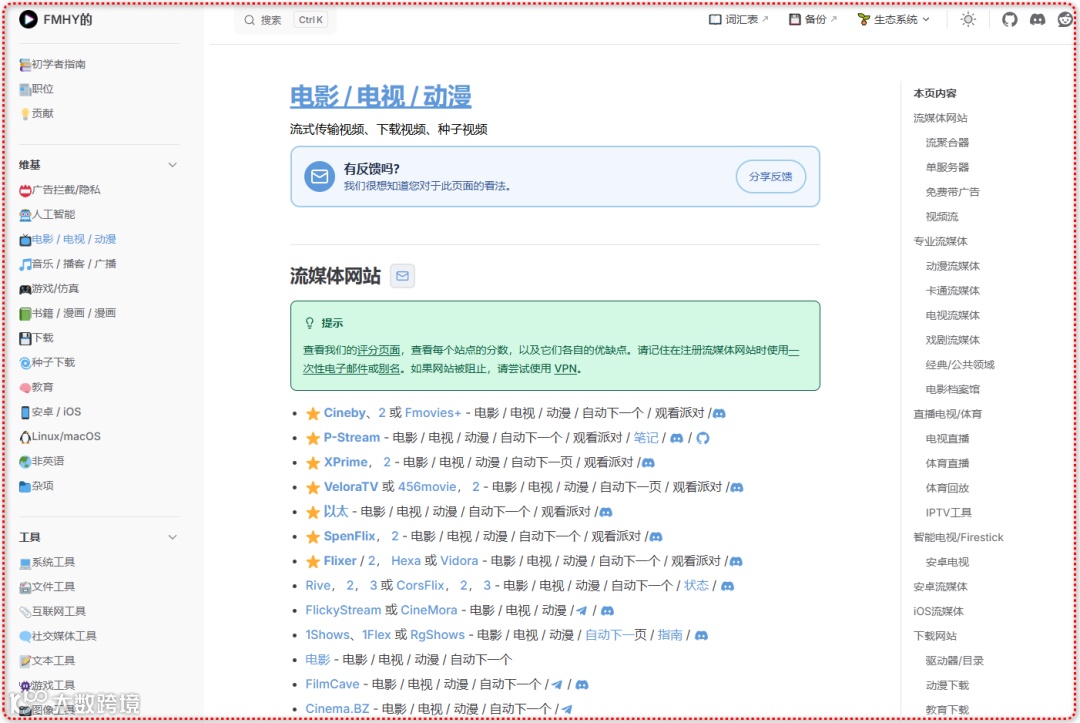
Task: Open 书籍 / 漫画 / 漫画 sidebar page
Action: coord(68,313)
